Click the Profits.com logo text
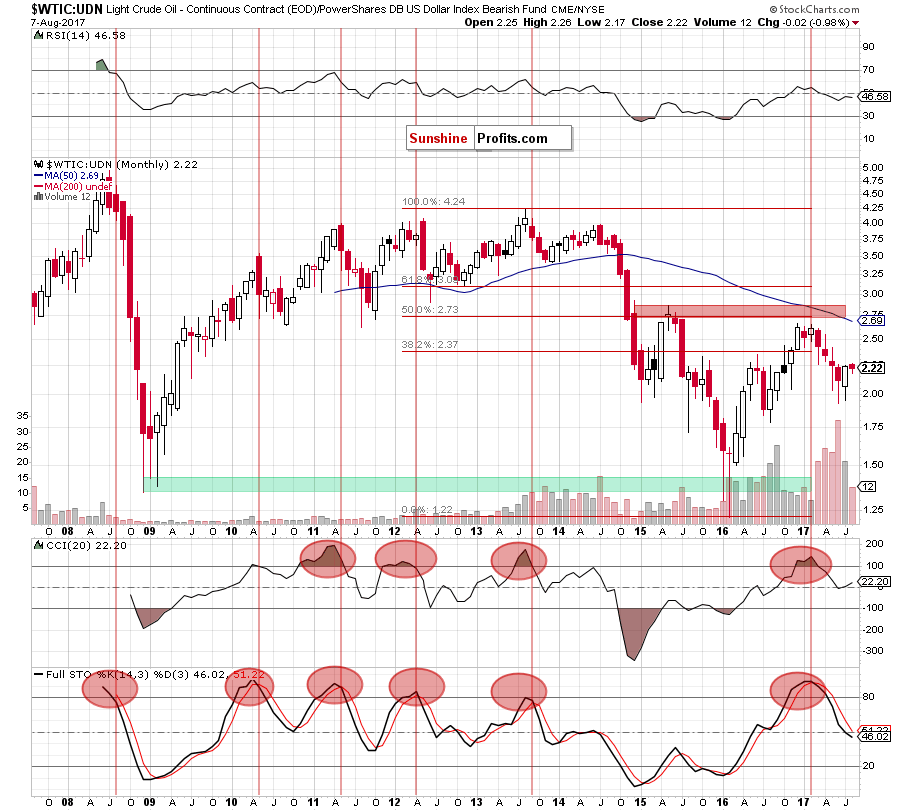Viewport: 900px width, 811px height. click(x=512, y=138)
